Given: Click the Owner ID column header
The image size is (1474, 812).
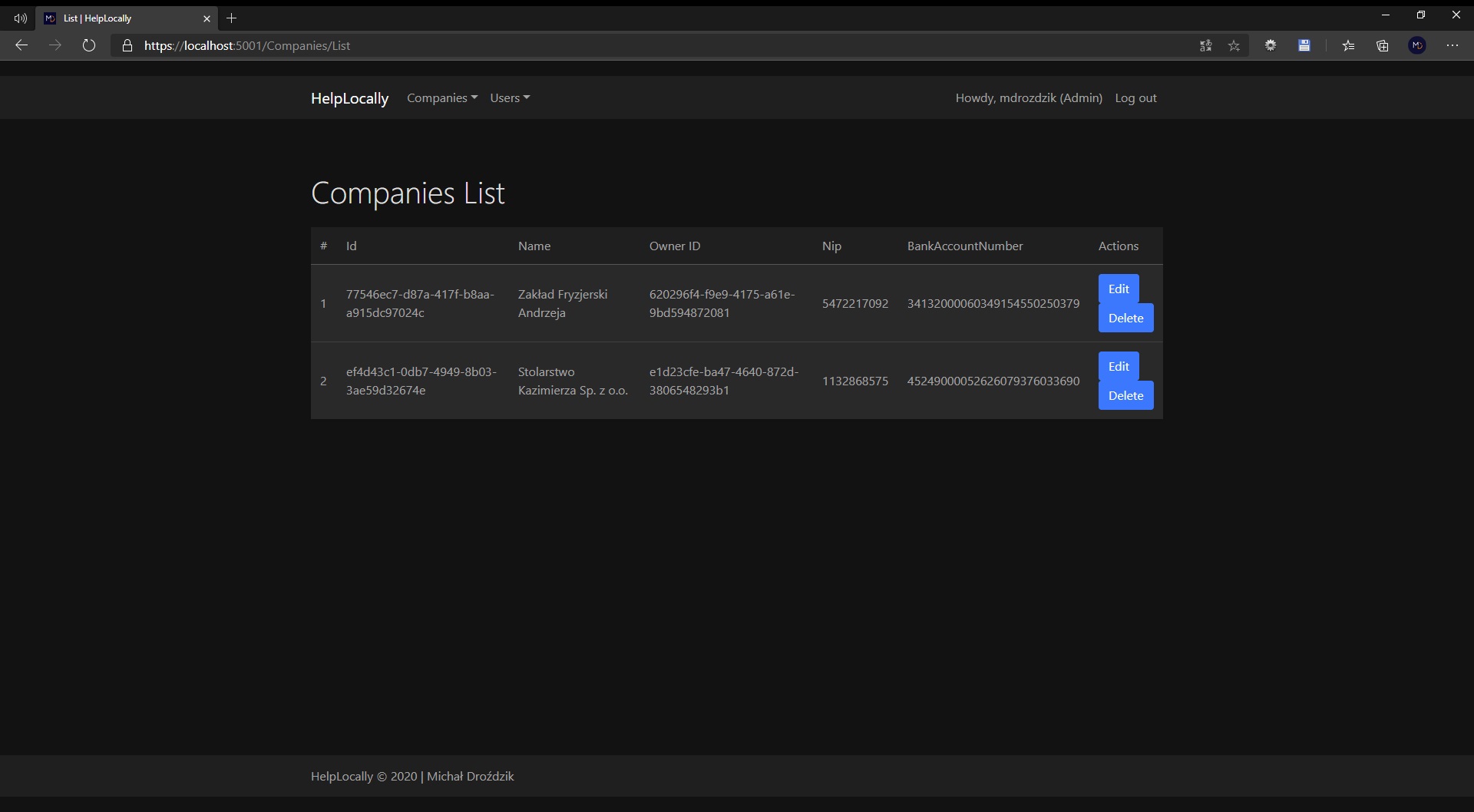Looking at the screenshot, I should point(675,246).
